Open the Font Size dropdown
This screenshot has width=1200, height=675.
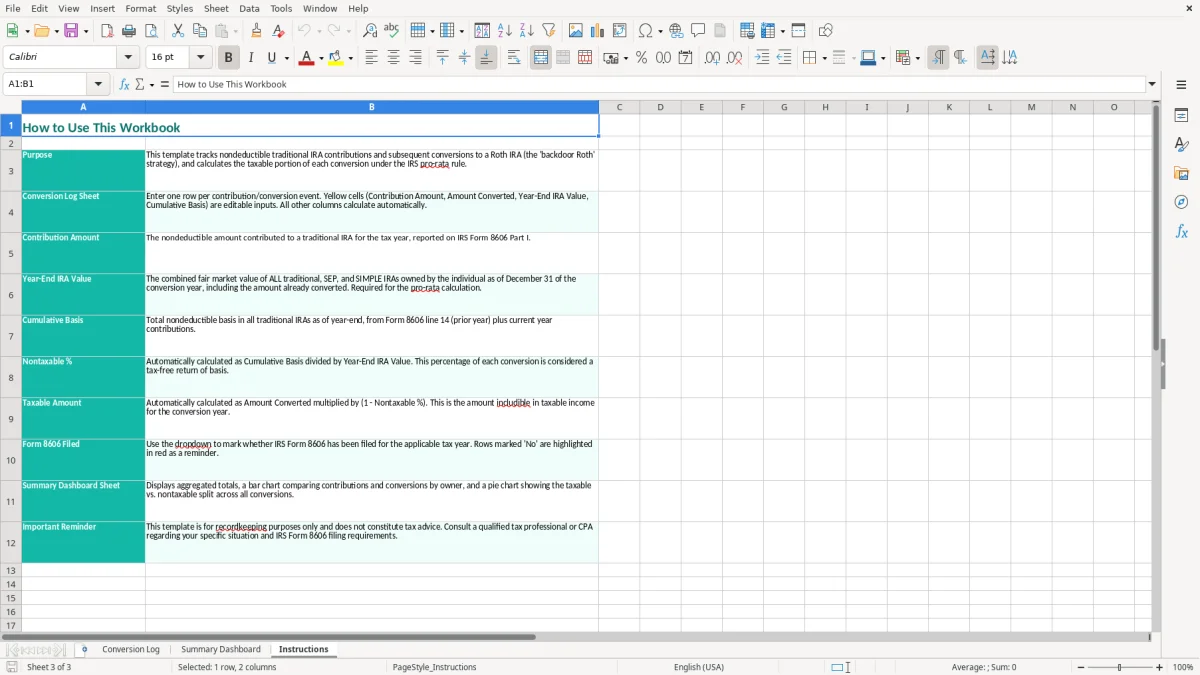click(x=200, y=58)
